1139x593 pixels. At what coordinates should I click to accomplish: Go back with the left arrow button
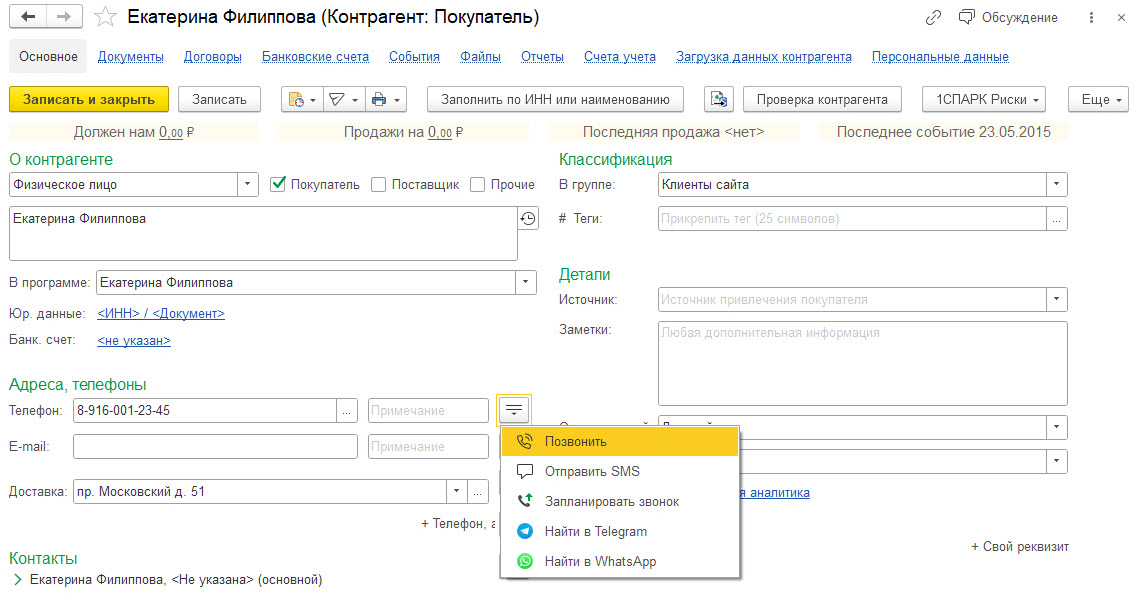[x=28, y=17]
